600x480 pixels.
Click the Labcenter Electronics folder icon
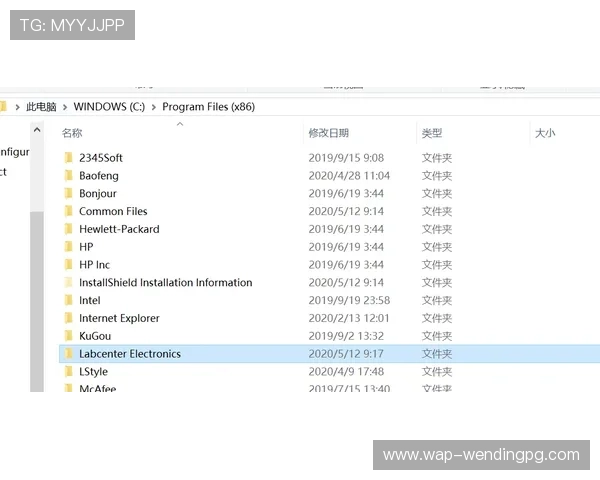click(68, 354)
